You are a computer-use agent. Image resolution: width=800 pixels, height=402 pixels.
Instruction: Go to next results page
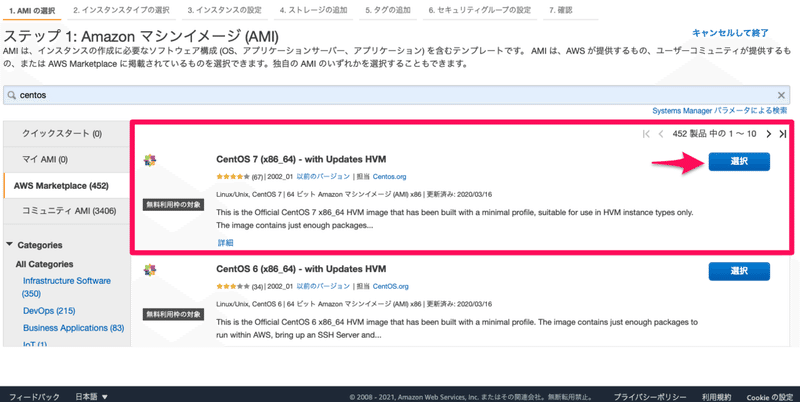768,134
